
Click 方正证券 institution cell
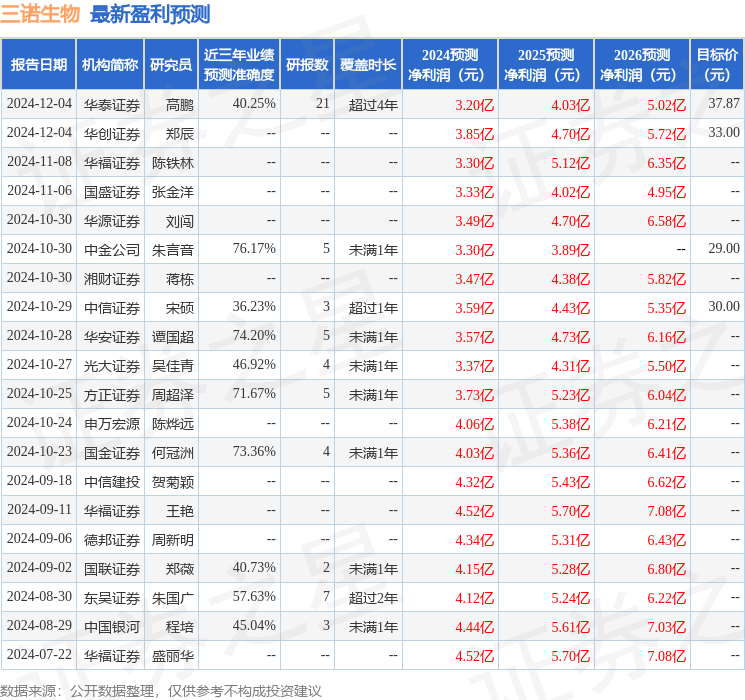point(112,395)
